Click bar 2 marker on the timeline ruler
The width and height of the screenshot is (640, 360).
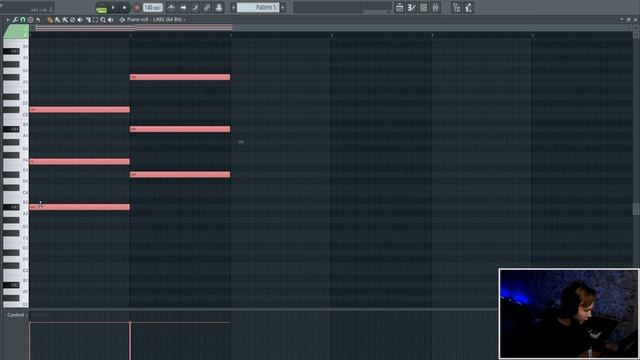click(x=131, y=36)
